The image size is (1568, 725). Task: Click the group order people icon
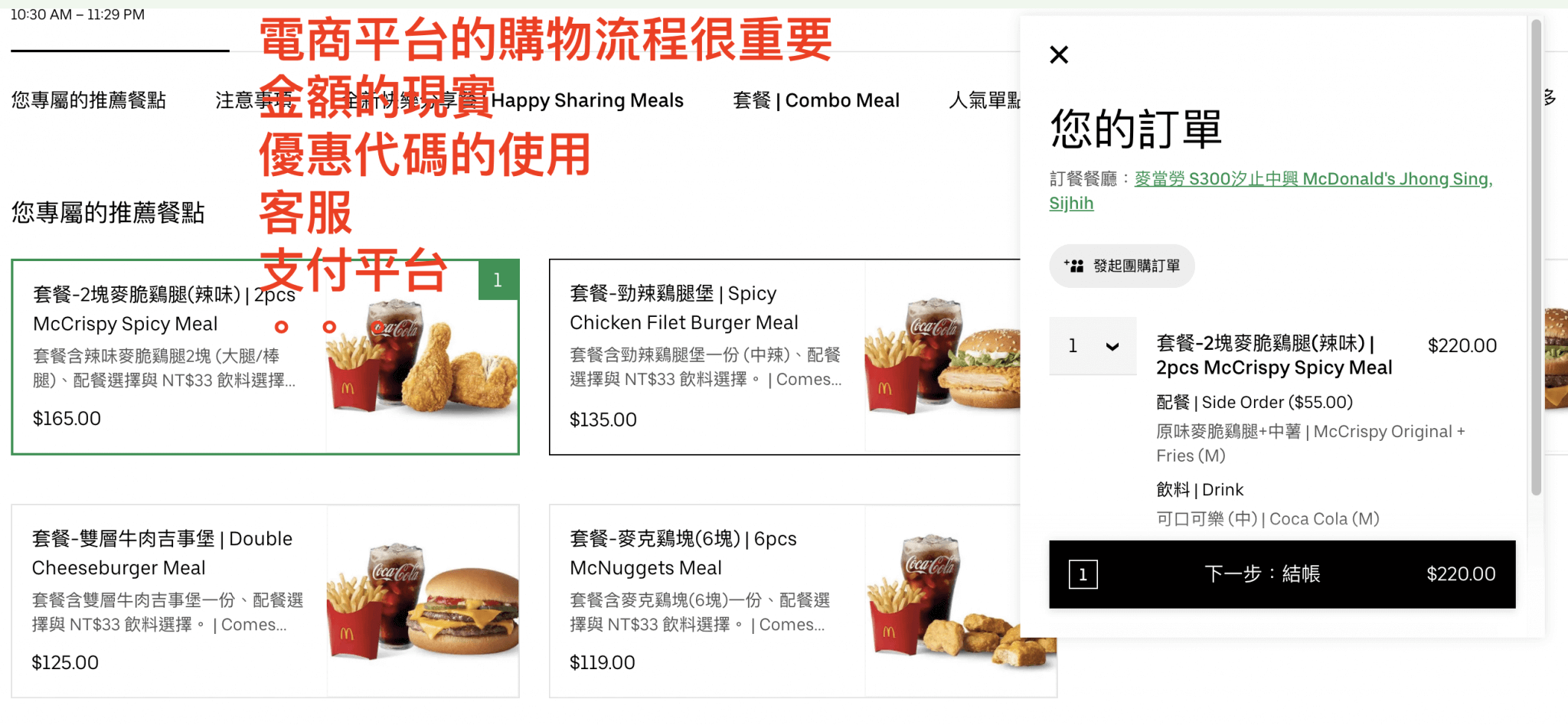coord(1074,266)
